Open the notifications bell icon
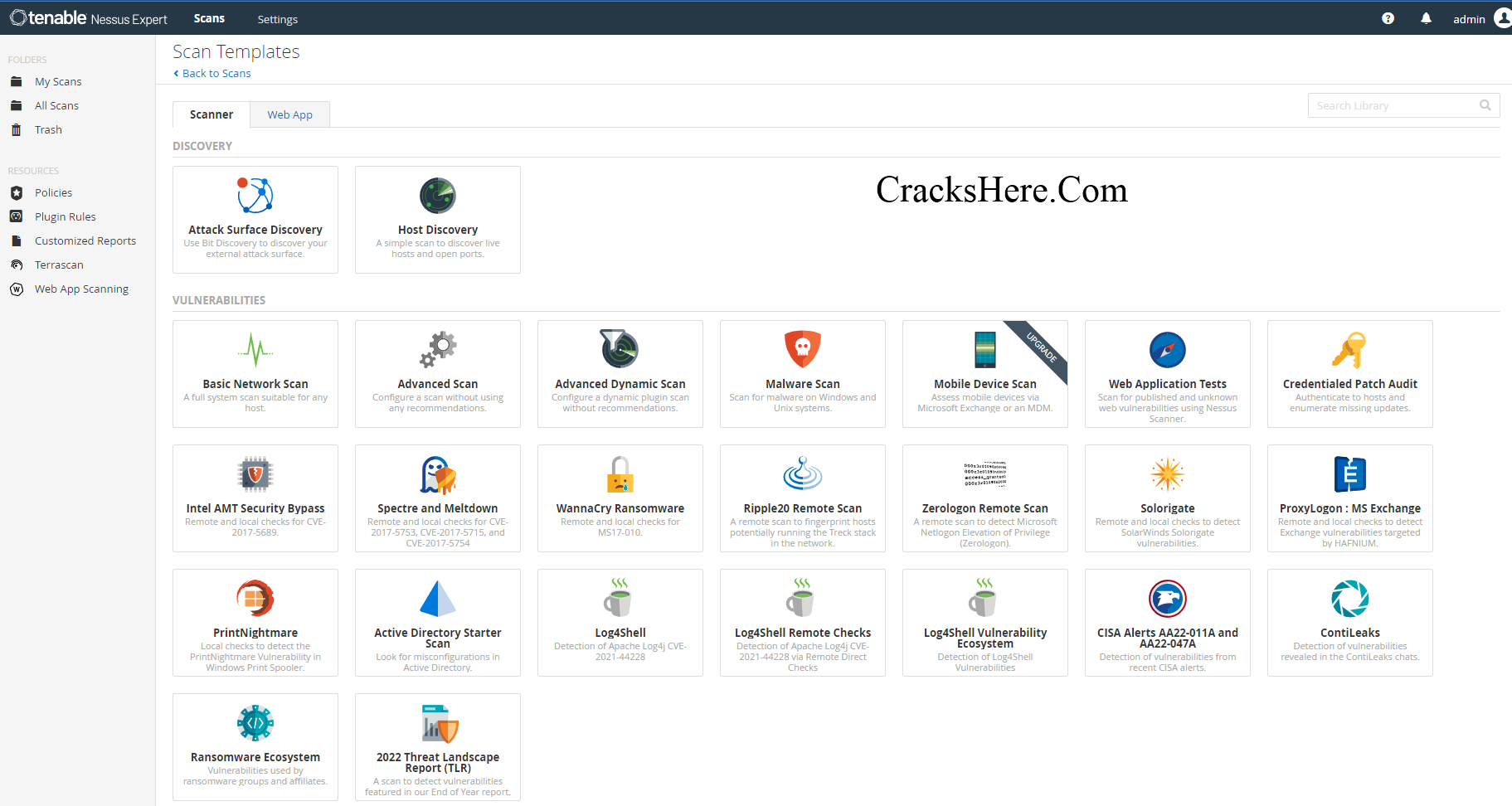 pos(1426,18)
